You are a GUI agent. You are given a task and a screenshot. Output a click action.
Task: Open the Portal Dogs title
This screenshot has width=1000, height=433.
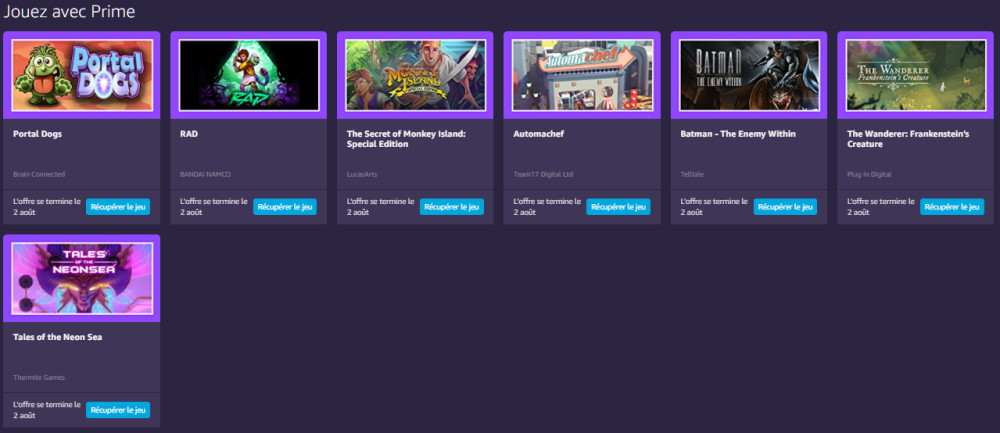click(x=38, y=134)
